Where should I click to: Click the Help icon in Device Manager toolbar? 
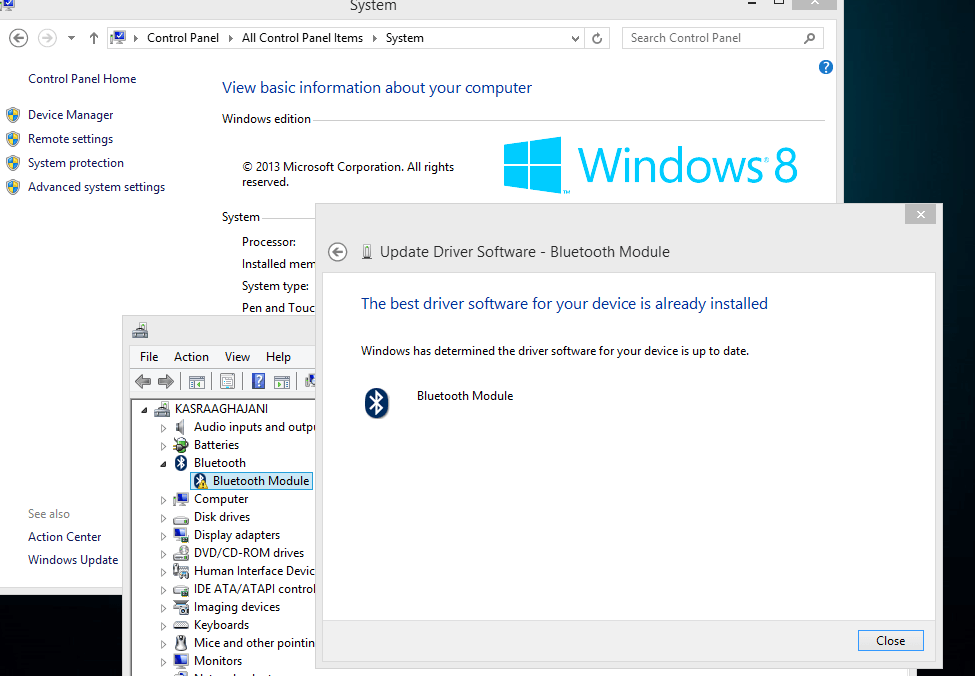click(x=258, y=381)
